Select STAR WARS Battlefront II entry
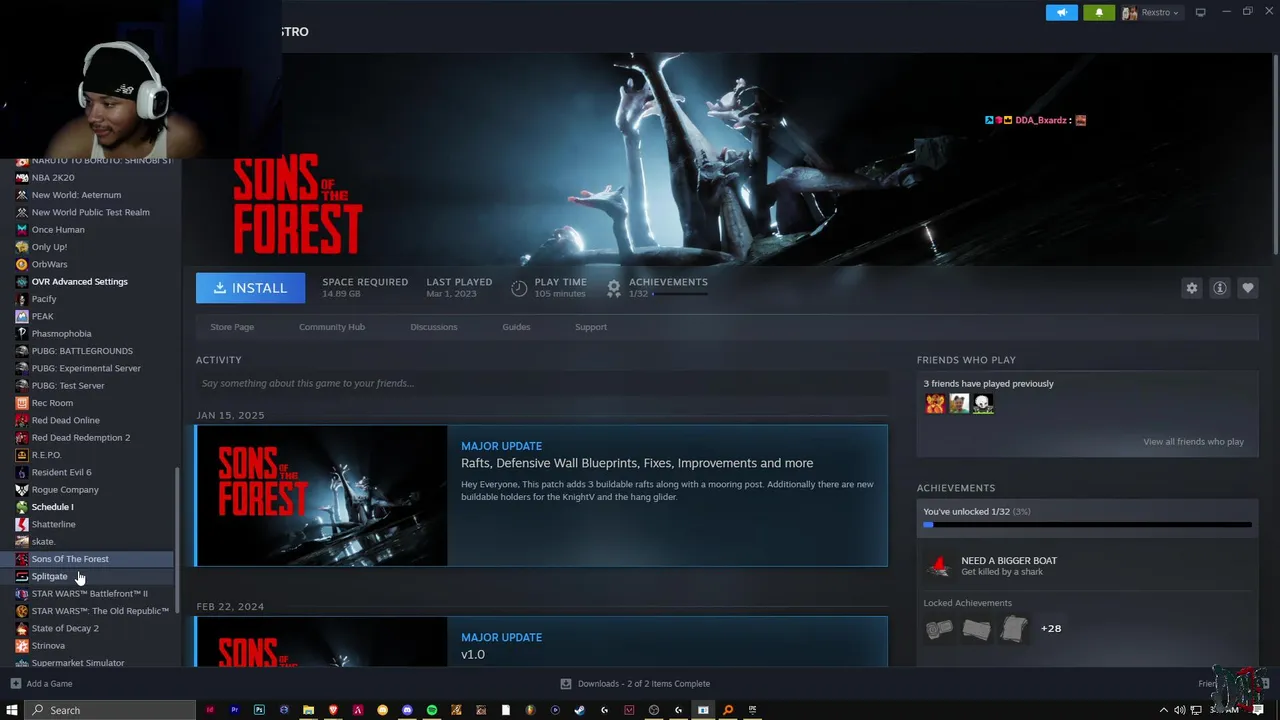 [89, 594]
